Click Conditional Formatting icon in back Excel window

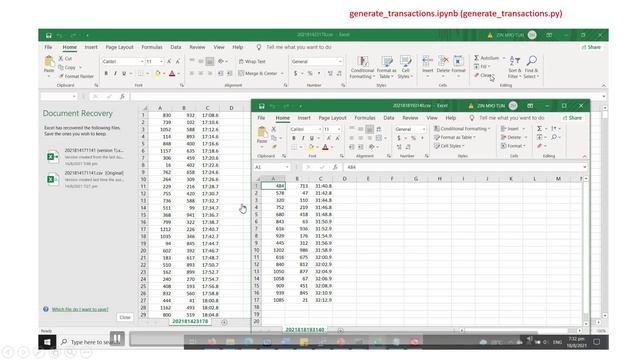tap(362, 67)
